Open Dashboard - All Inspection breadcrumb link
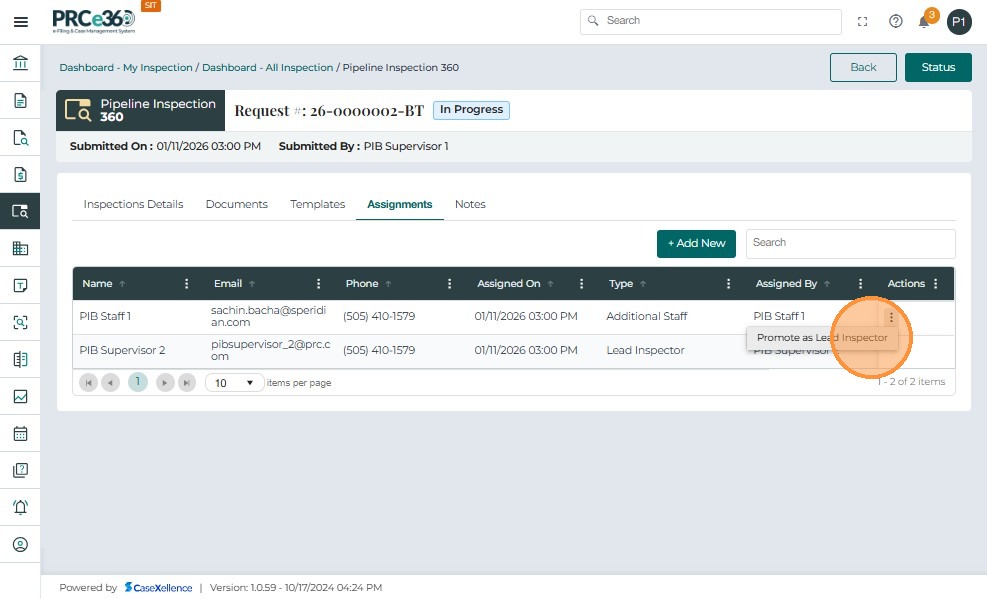 pyautogui.click(x=268, y=67)
